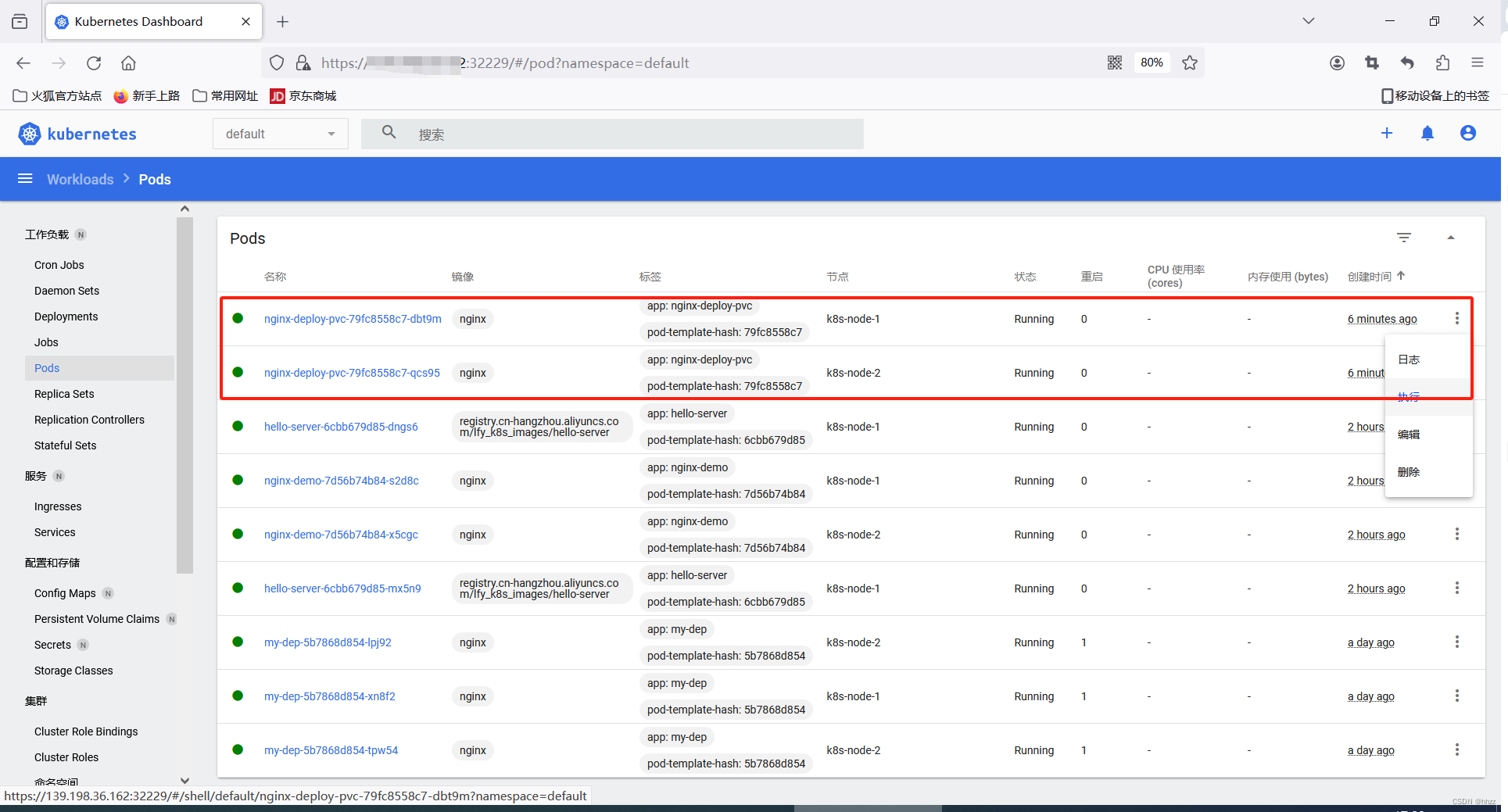The image size is (1508, 812).
Task: Click the filter icon in Pods card
Action: coord(1404,238)
